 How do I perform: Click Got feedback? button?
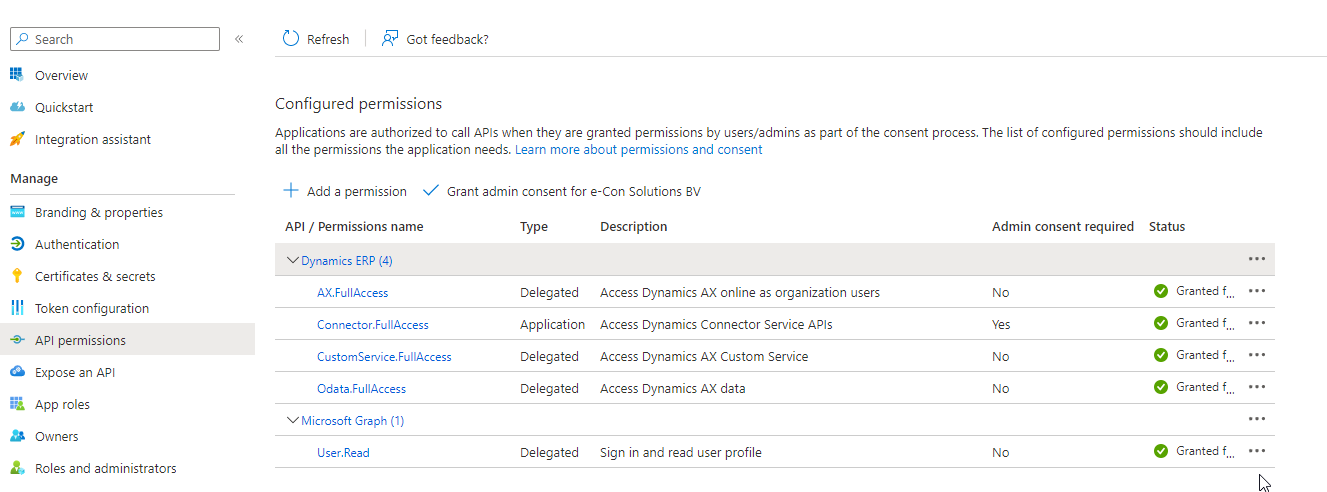tap(435, 39)
